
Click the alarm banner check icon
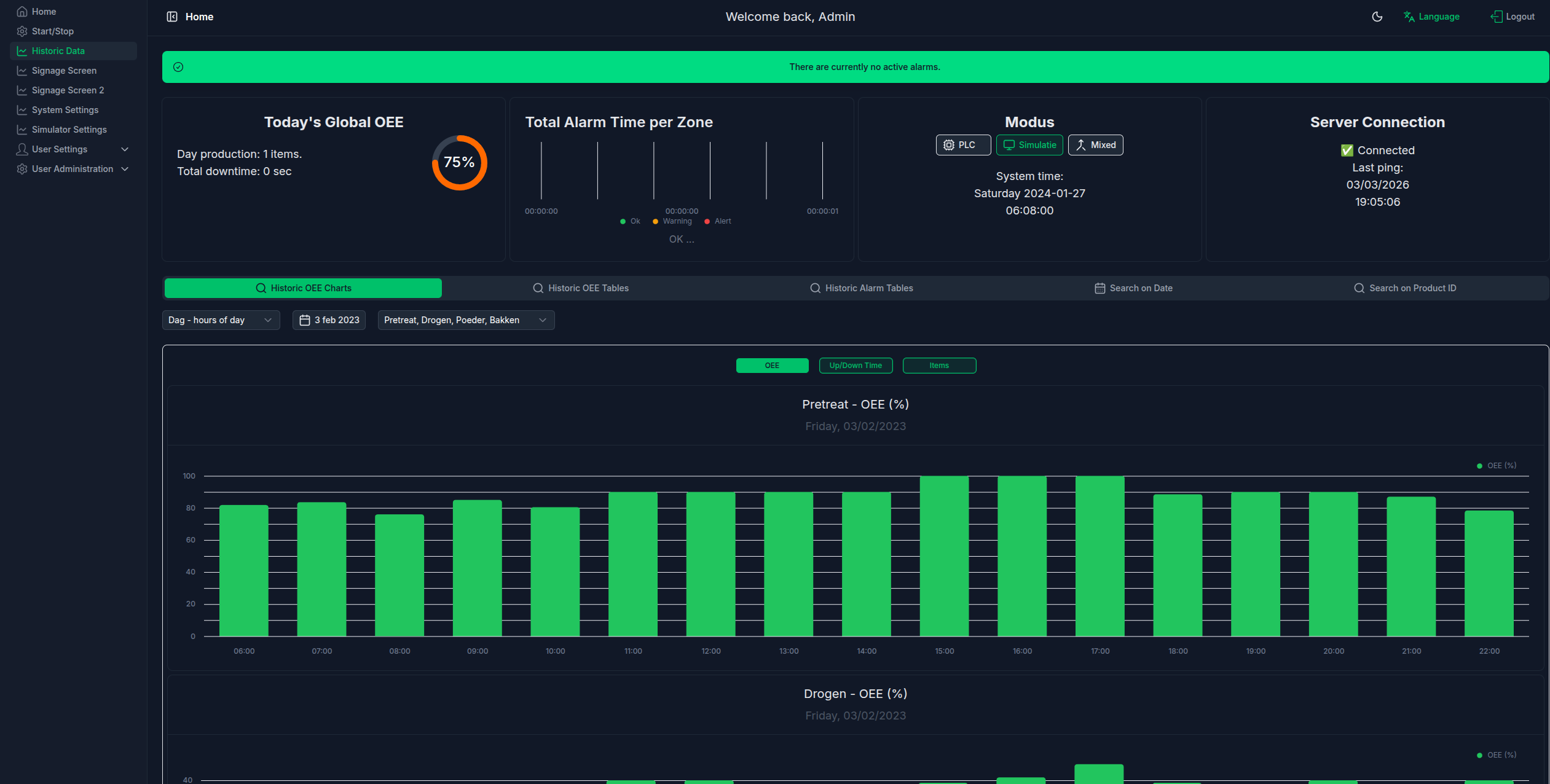178,67
